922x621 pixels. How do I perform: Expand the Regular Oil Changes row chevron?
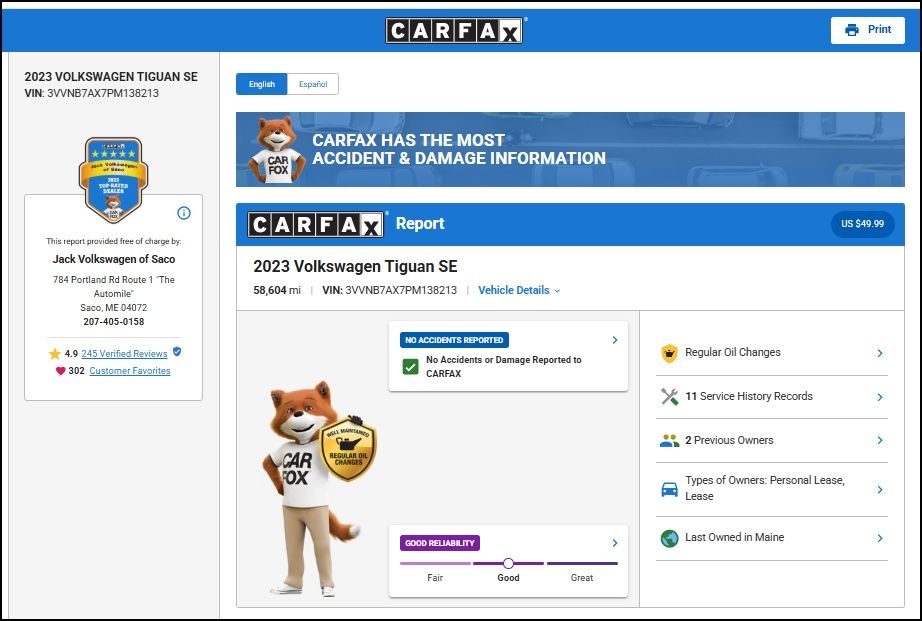click(880, 353)
